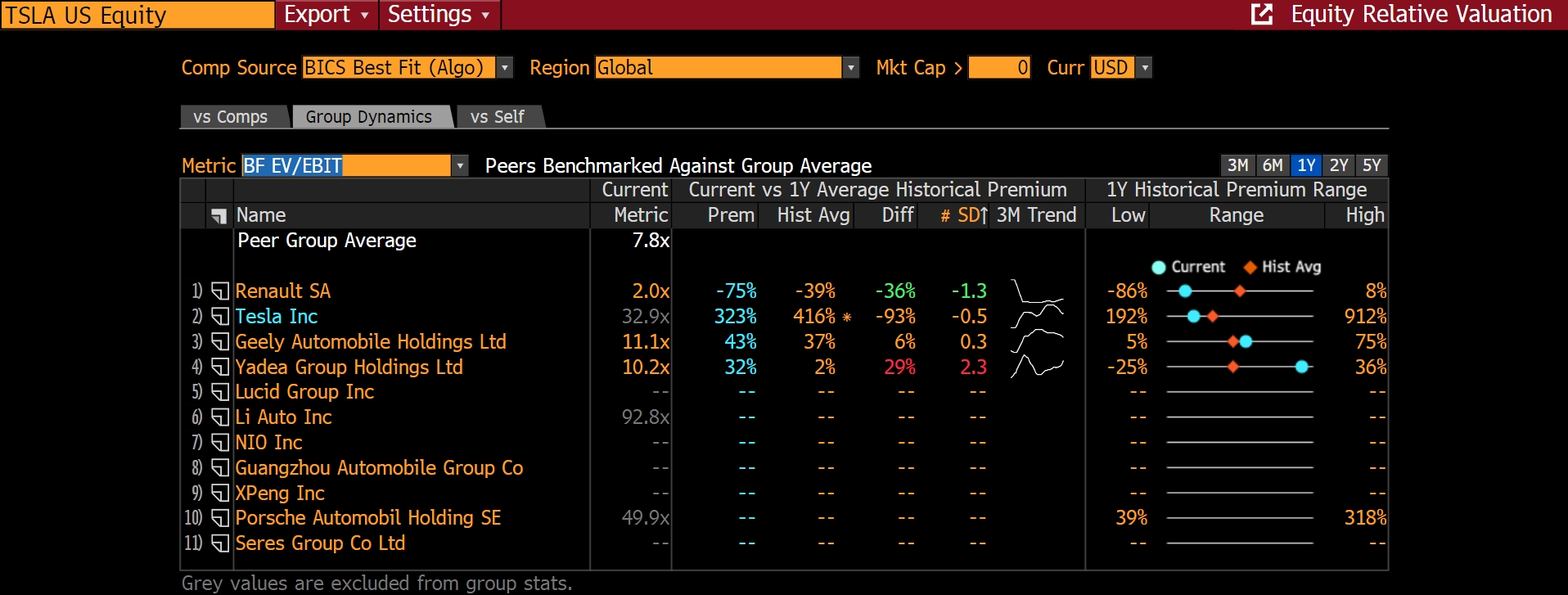Click the chart icon next to Seres Group
This screenshot has width=1568, height=595.
point(219,543)
